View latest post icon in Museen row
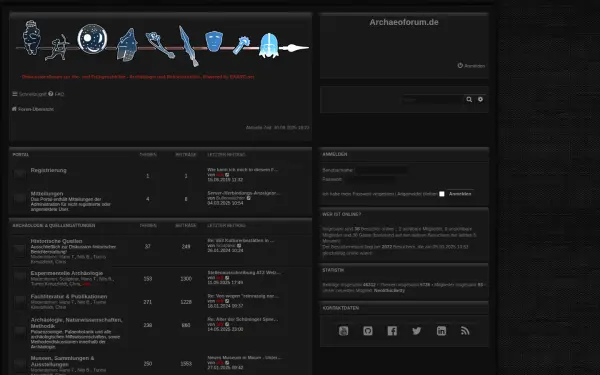The image size is (600, 375). click(x=227, y=363)
